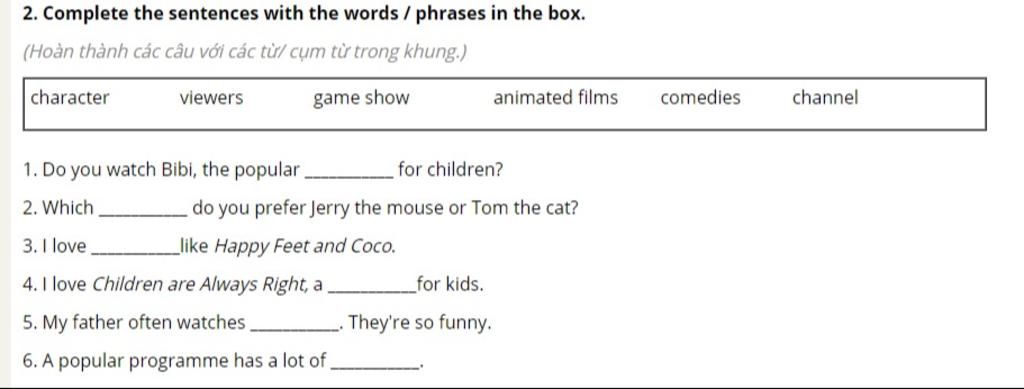This screenshot has height=389, width=1024.
Task: Click the italic title 'Happy Feet and Coco'
Action: tap(305, 247)
